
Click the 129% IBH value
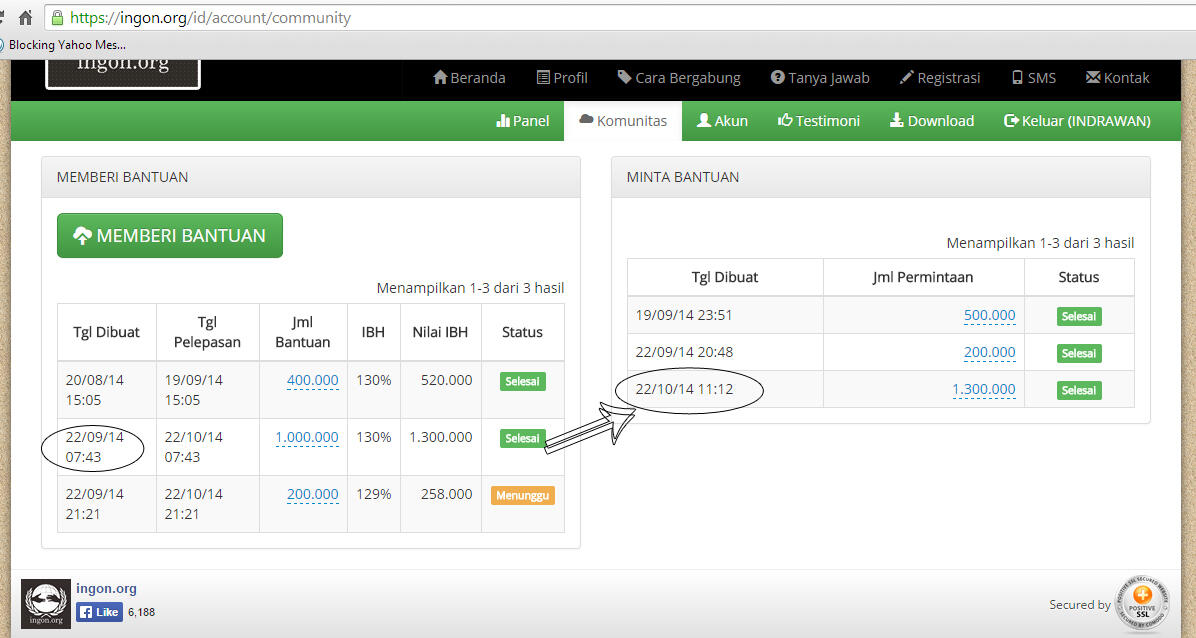pos(374,495)
